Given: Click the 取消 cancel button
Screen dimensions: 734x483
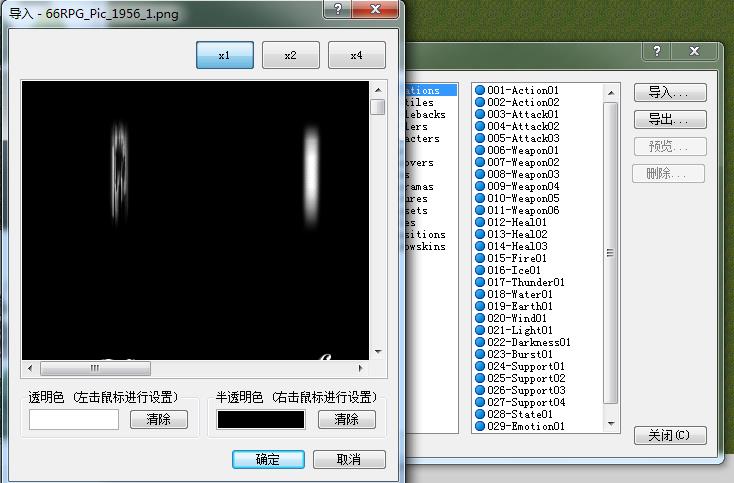Looking at the screenshot, I should 349,459.
